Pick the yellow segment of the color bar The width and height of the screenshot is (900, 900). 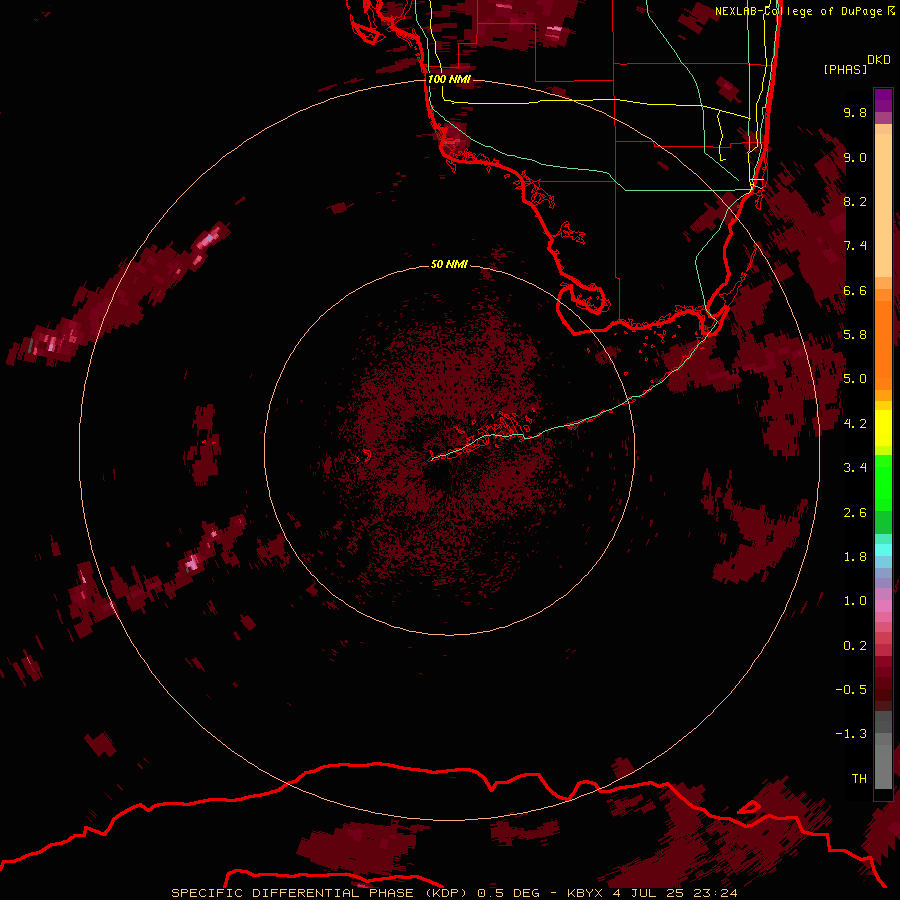pos(883,427)
